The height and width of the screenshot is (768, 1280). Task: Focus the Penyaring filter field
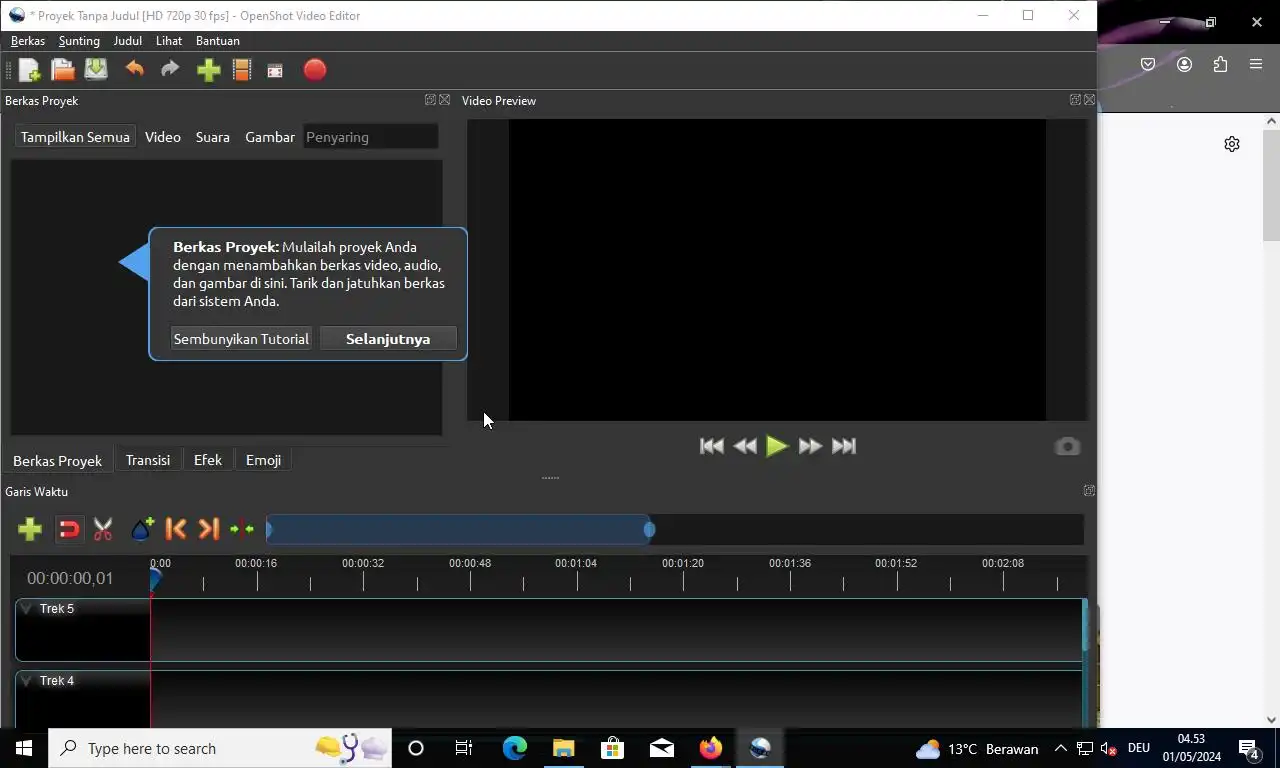coord(371,137)
